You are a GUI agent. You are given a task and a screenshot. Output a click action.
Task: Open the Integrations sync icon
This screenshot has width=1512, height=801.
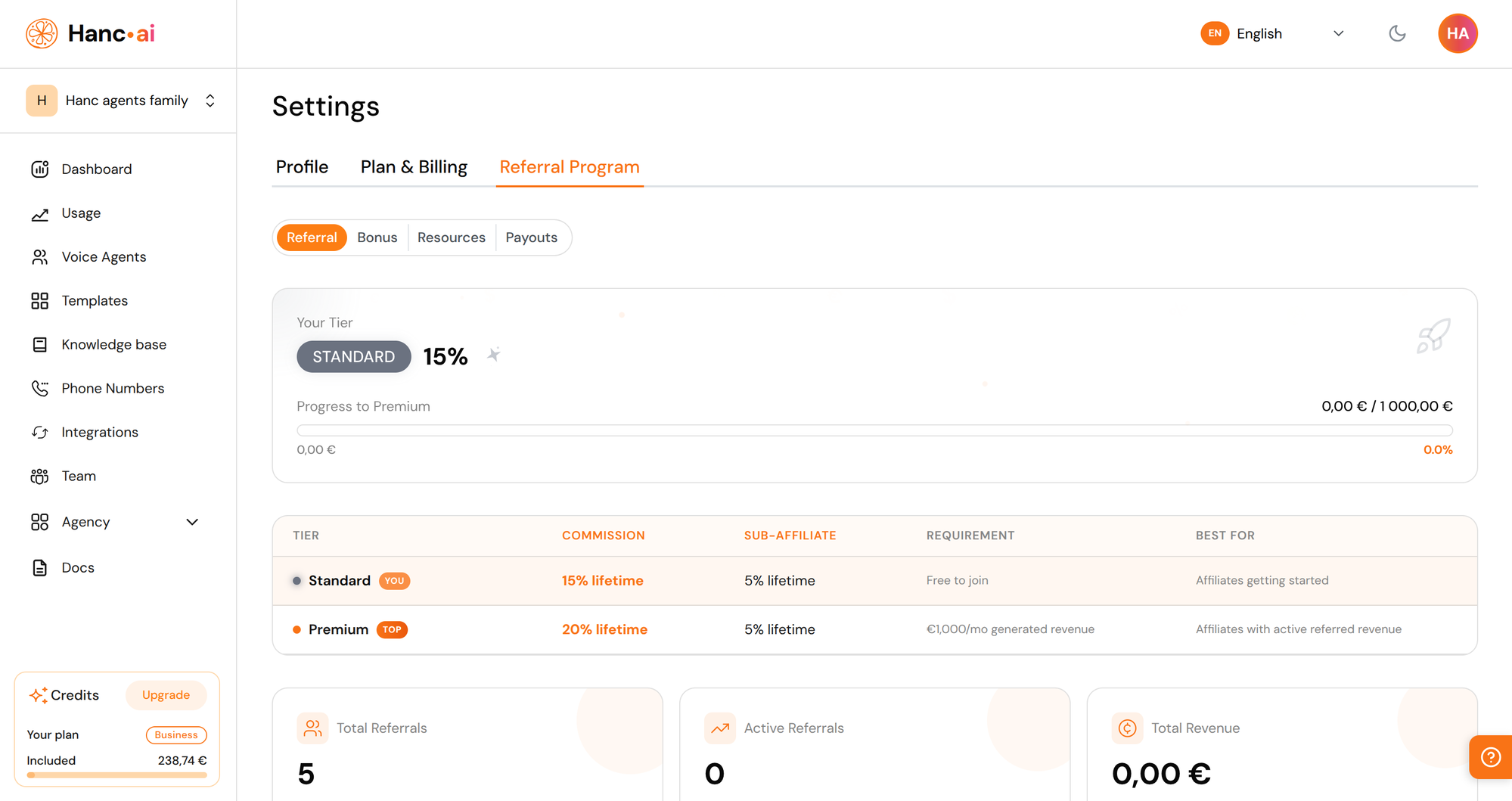(40, 432)
